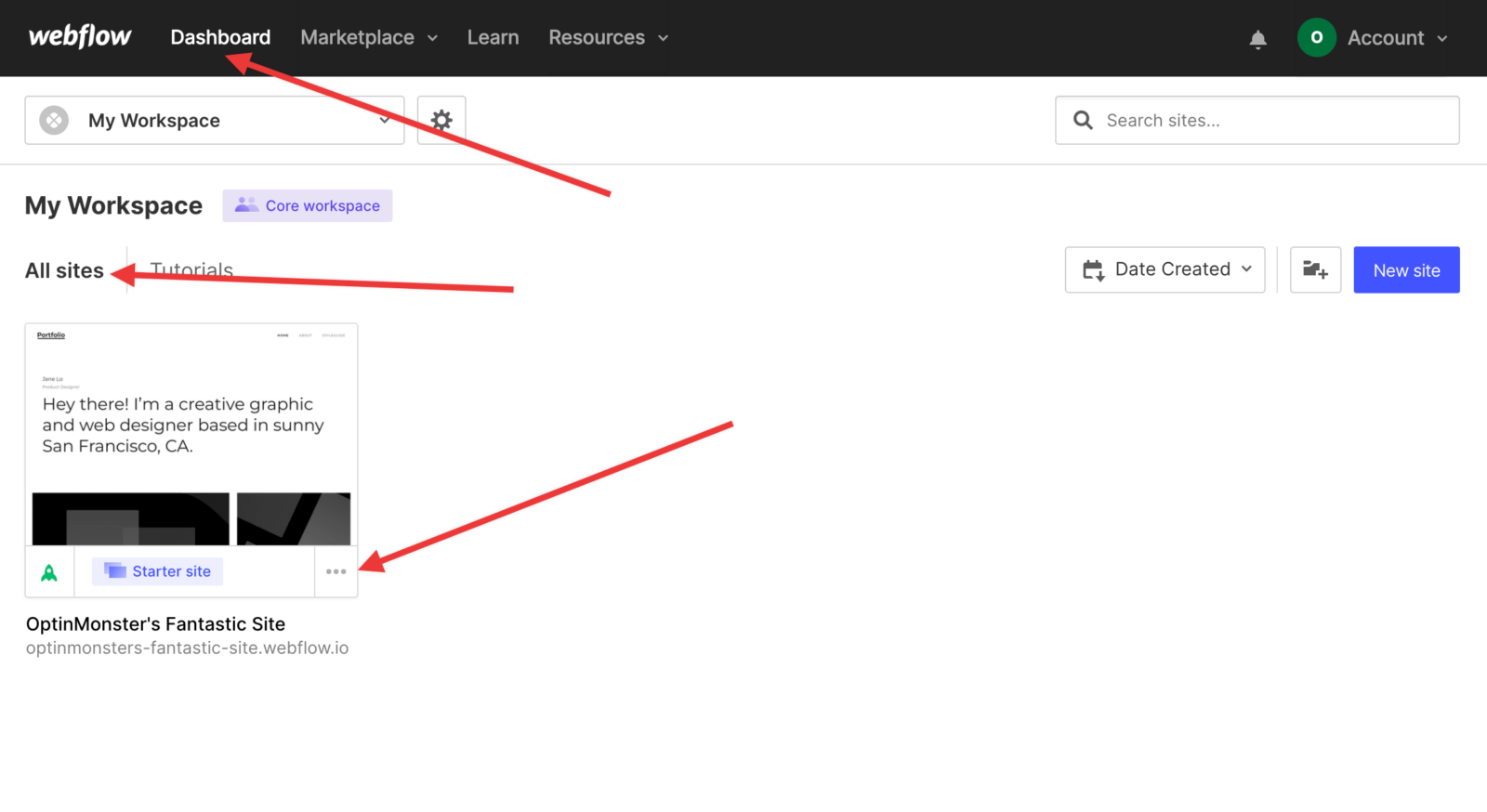The height and width of the screenshot is (812, 1487).
Task: Open OptinMonster's Fantastic Site title
Action: click(155, 624)
